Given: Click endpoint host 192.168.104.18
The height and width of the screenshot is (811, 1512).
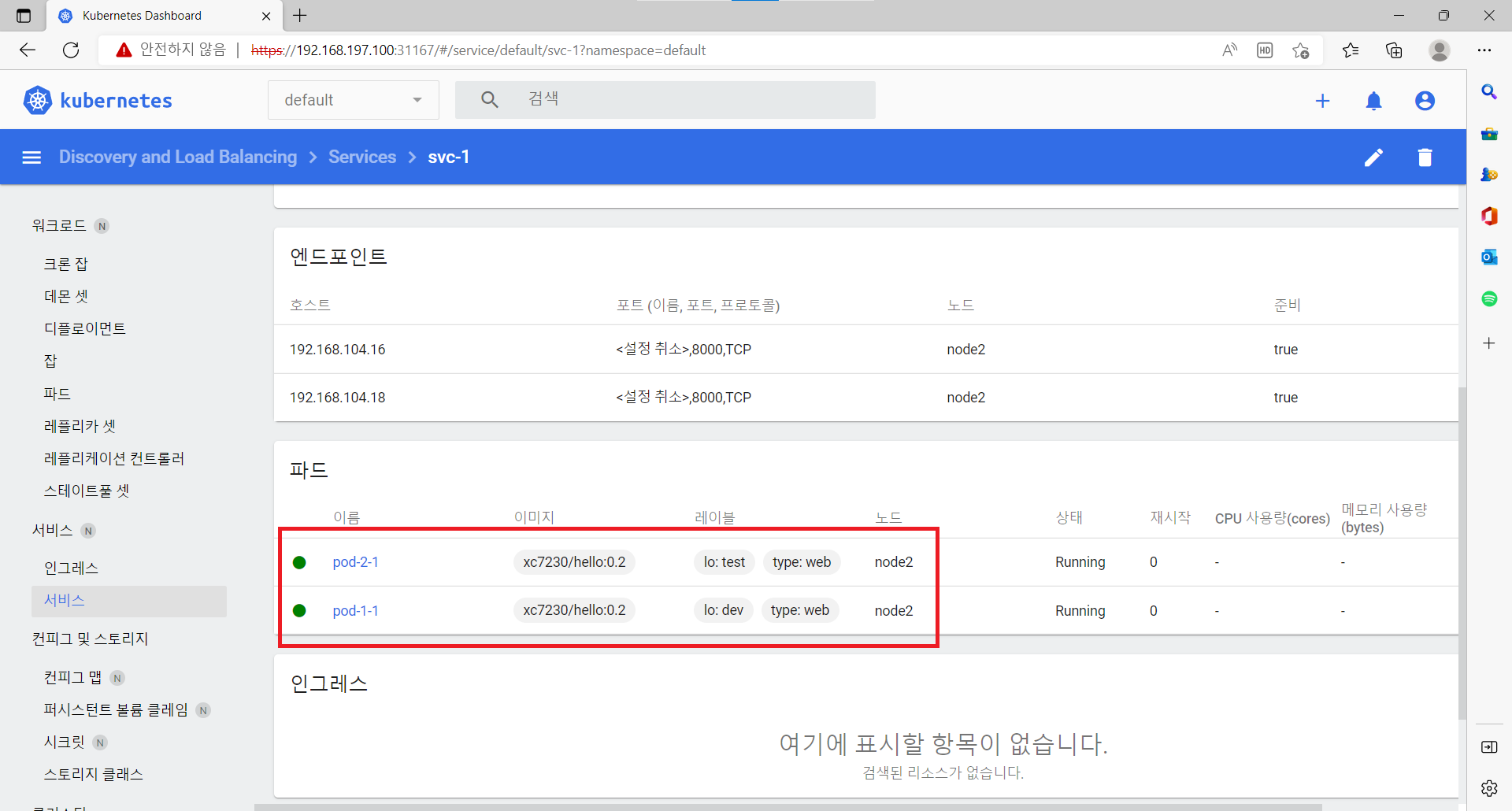Looking at the screenshot, I should tap(338, 398).
